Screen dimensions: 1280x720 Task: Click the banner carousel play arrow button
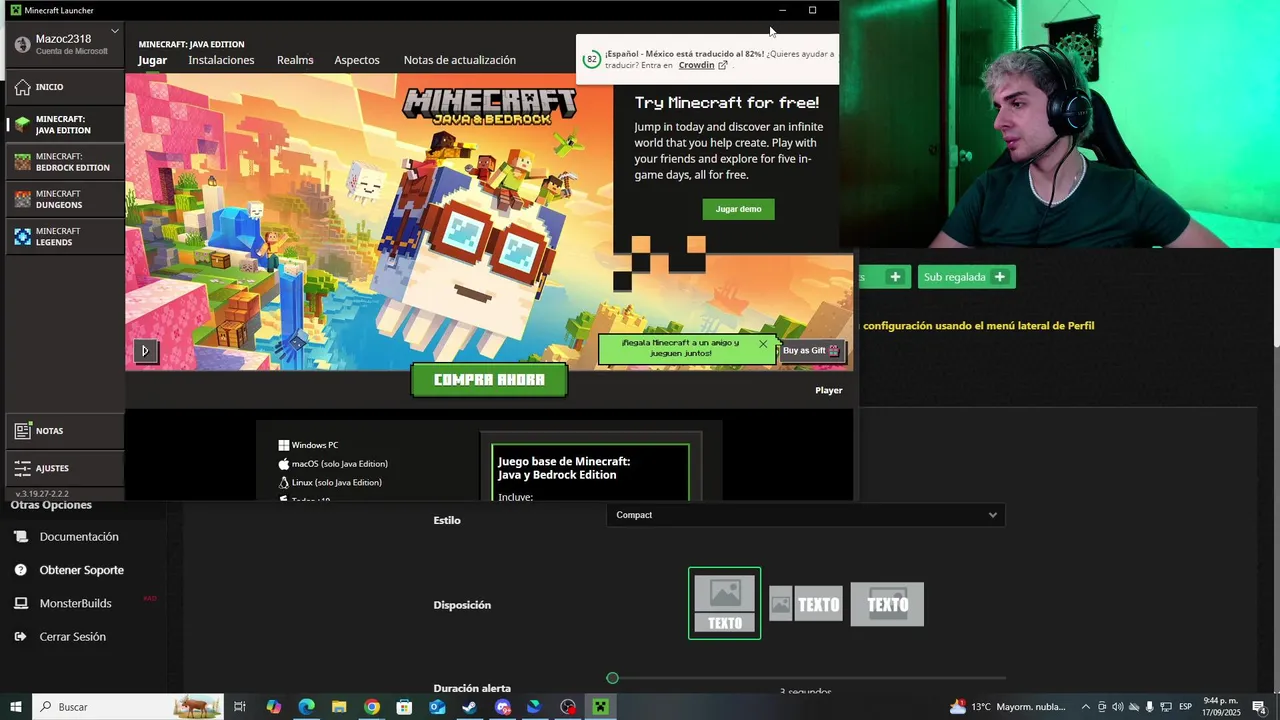(x=145, y=351)
